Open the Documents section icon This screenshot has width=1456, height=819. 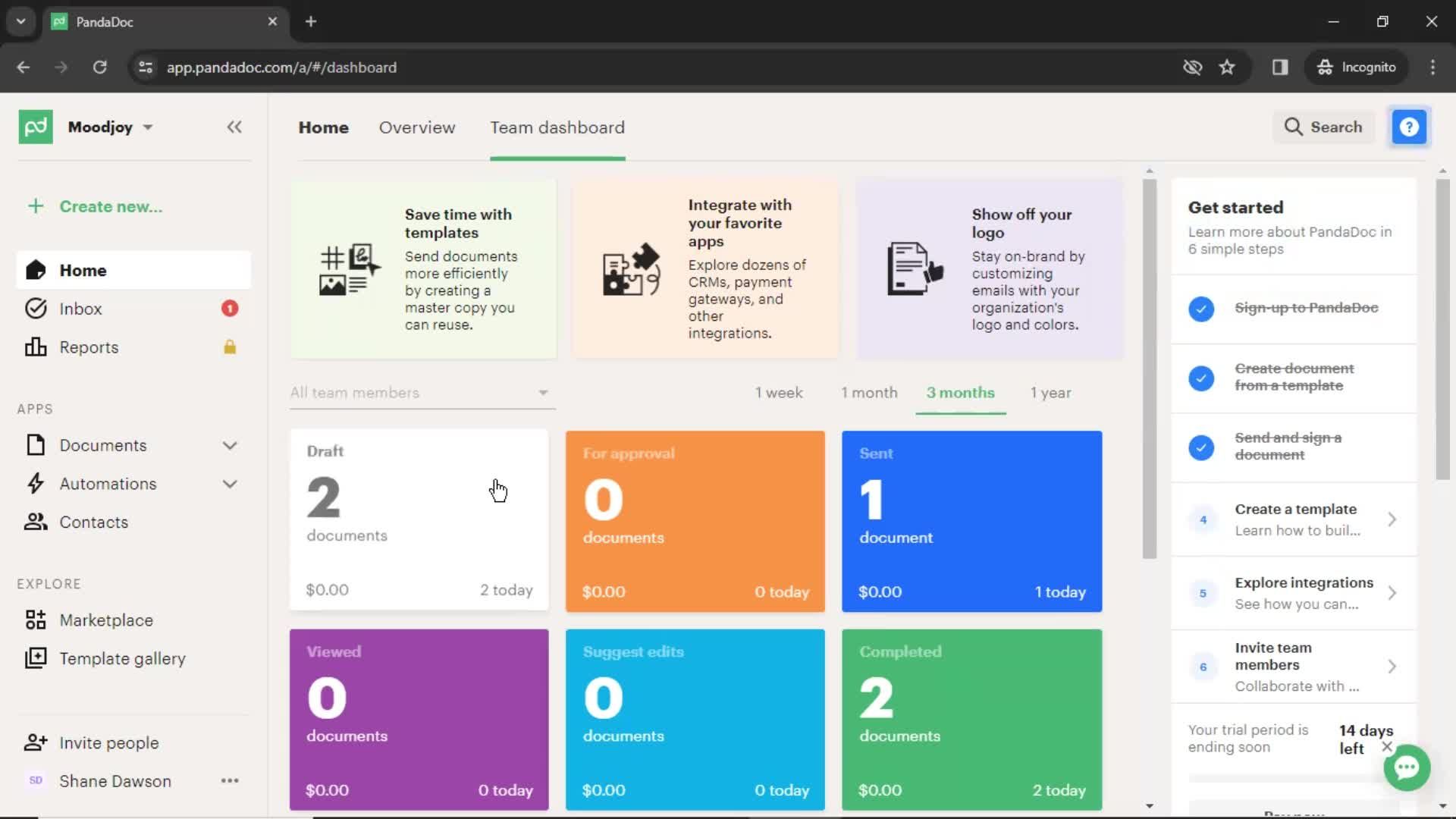click(x=35, y=445)
